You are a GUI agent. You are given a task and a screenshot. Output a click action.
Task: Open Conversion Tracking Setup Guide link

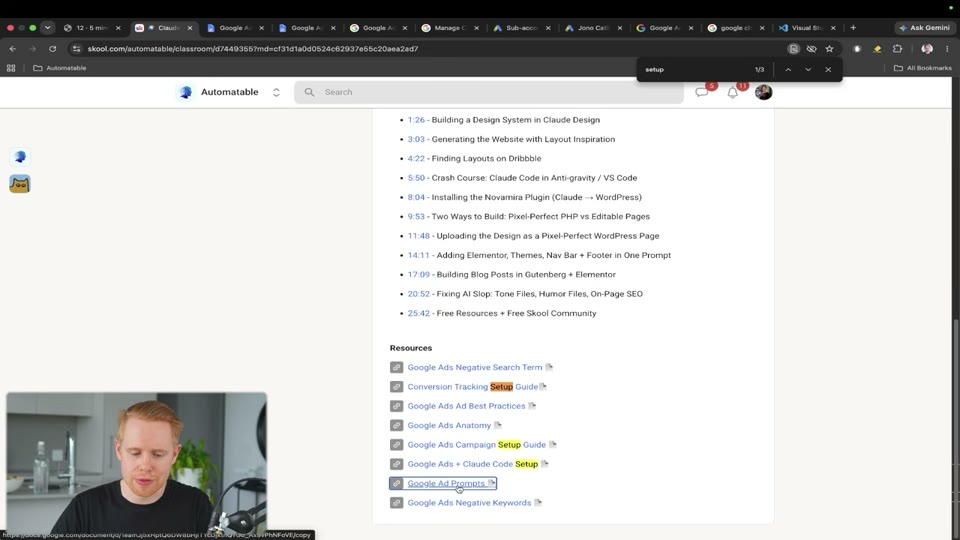tap(472, 386)
